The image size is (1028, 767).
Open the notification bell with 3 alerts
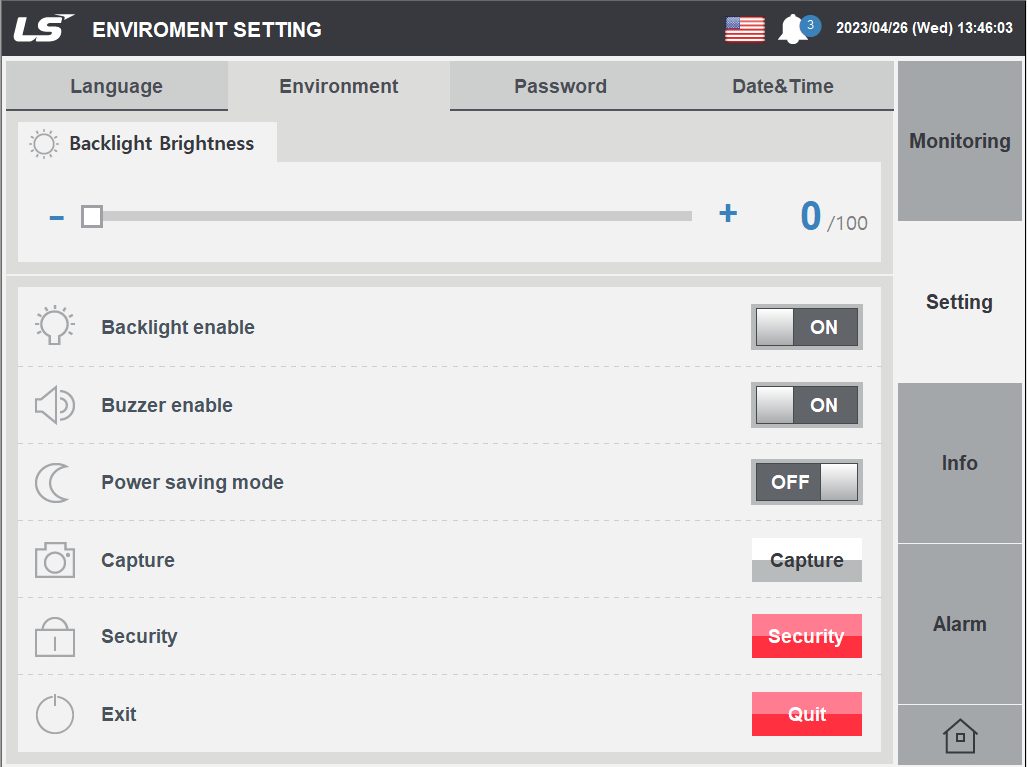[x=795, y=28]
